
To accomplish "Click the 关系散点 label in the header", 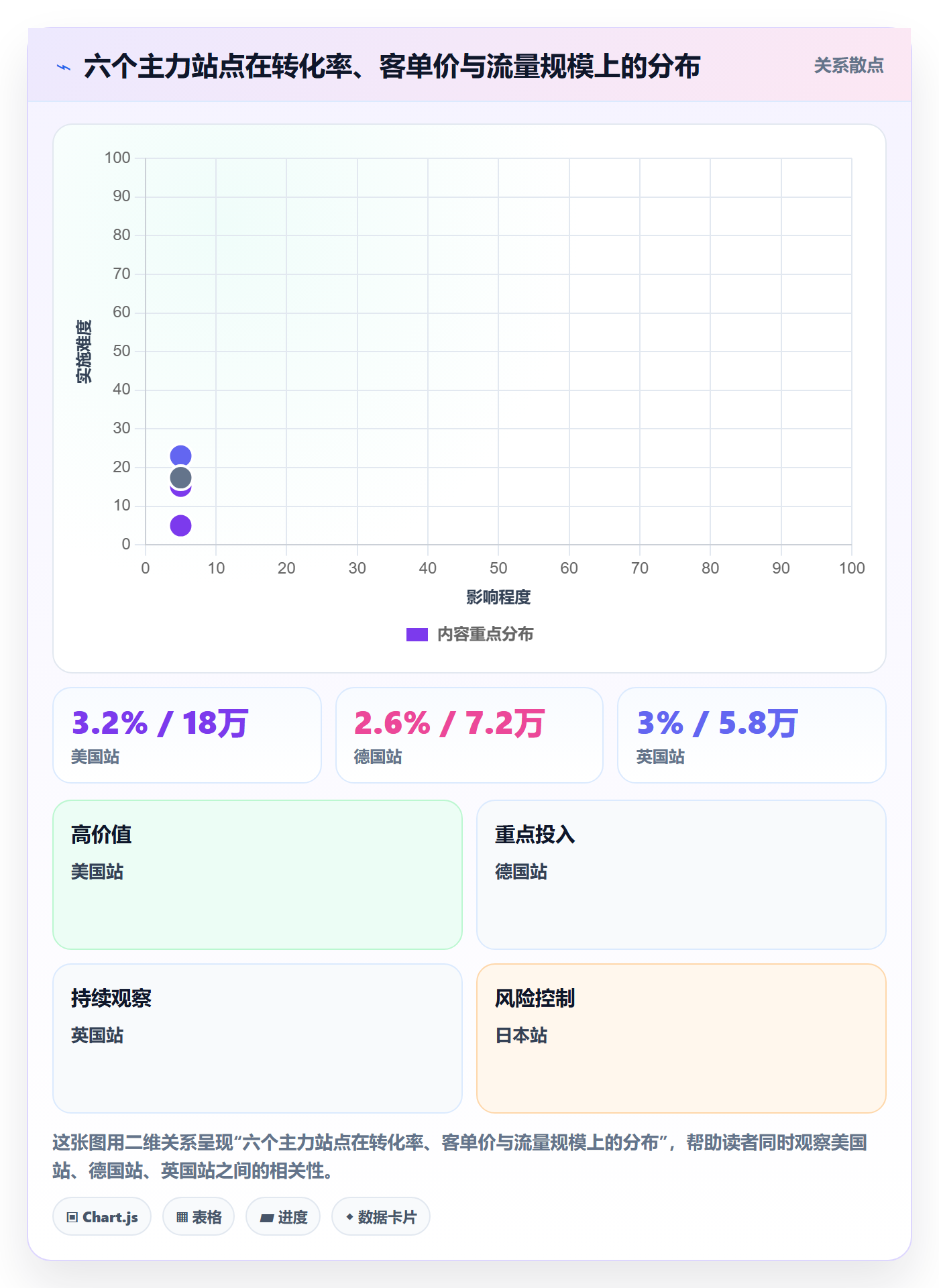I will tap(848, 66).
